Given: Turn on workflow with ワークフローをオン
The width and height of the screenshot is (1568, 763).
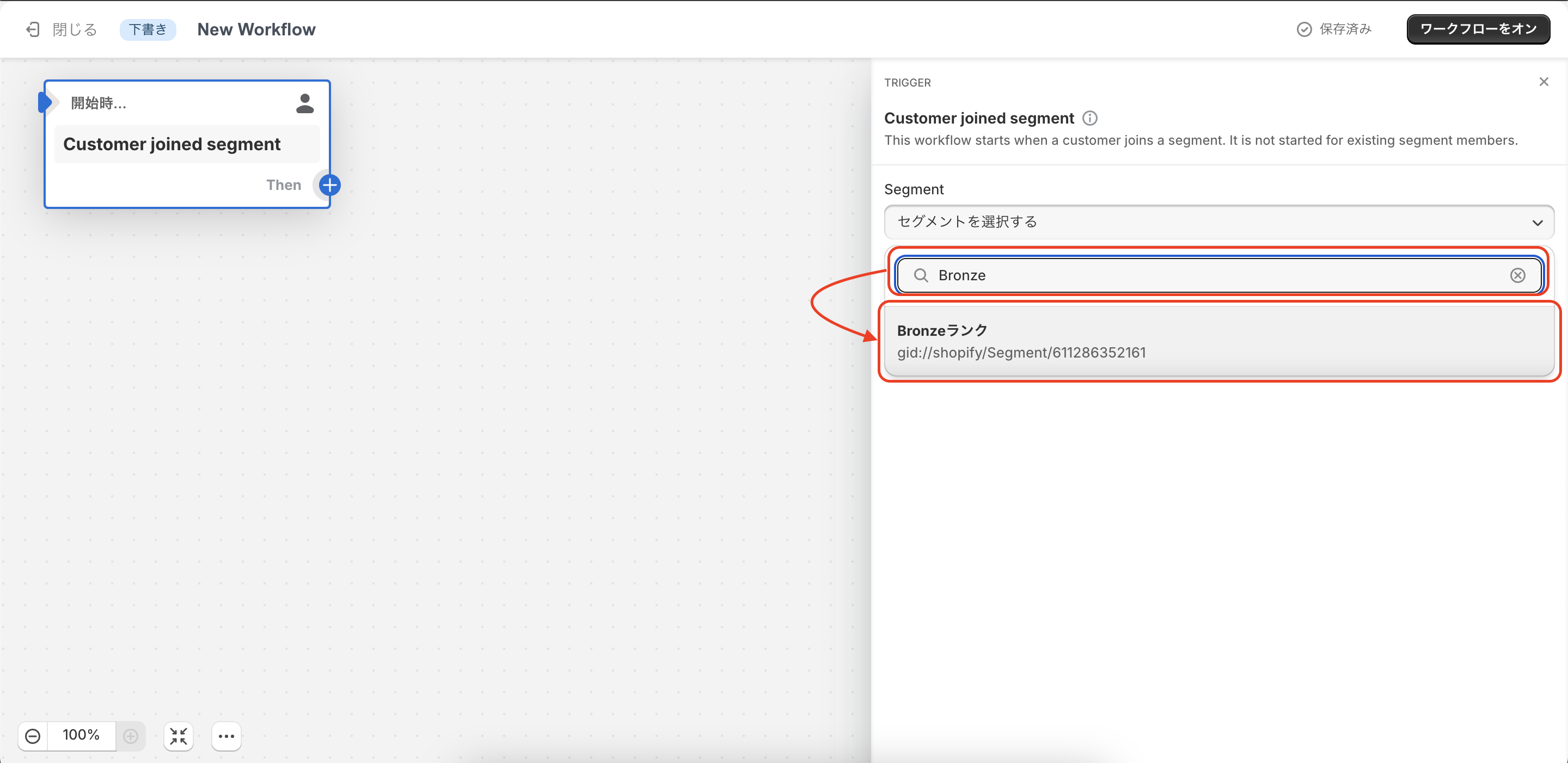Looking at the screenshot, I should [1477, 29].
